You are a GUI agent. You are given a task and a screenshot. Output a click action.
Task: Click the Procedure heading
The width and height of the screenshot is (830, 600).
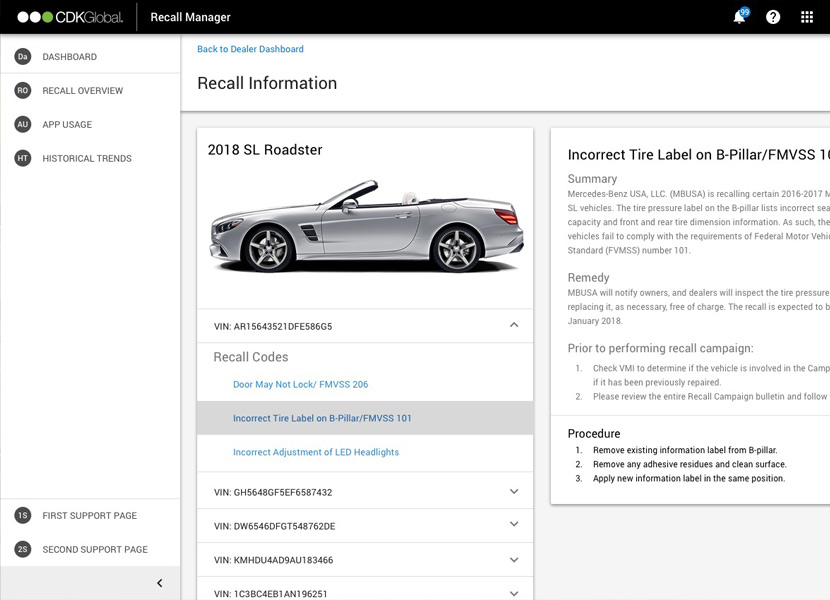594,433
